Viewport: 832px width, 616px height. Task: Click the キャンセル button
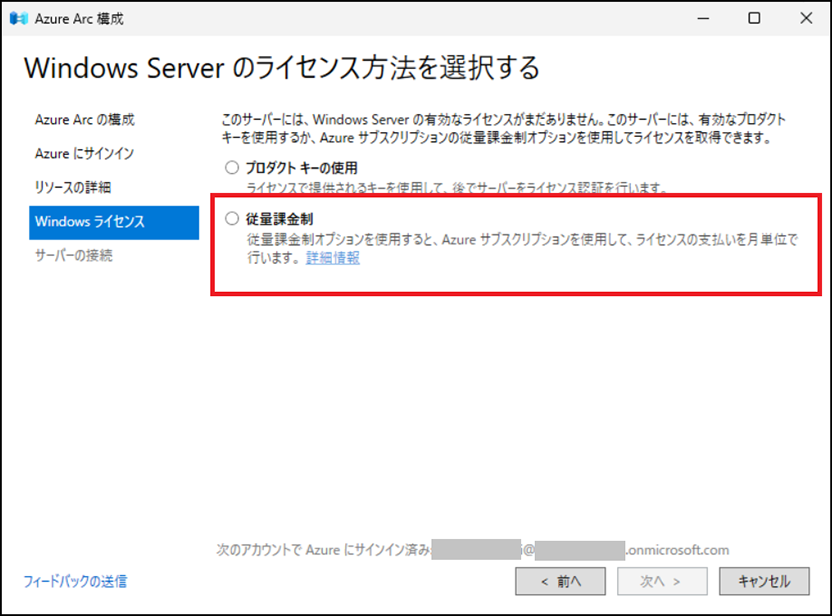click(x=764, y=582)
